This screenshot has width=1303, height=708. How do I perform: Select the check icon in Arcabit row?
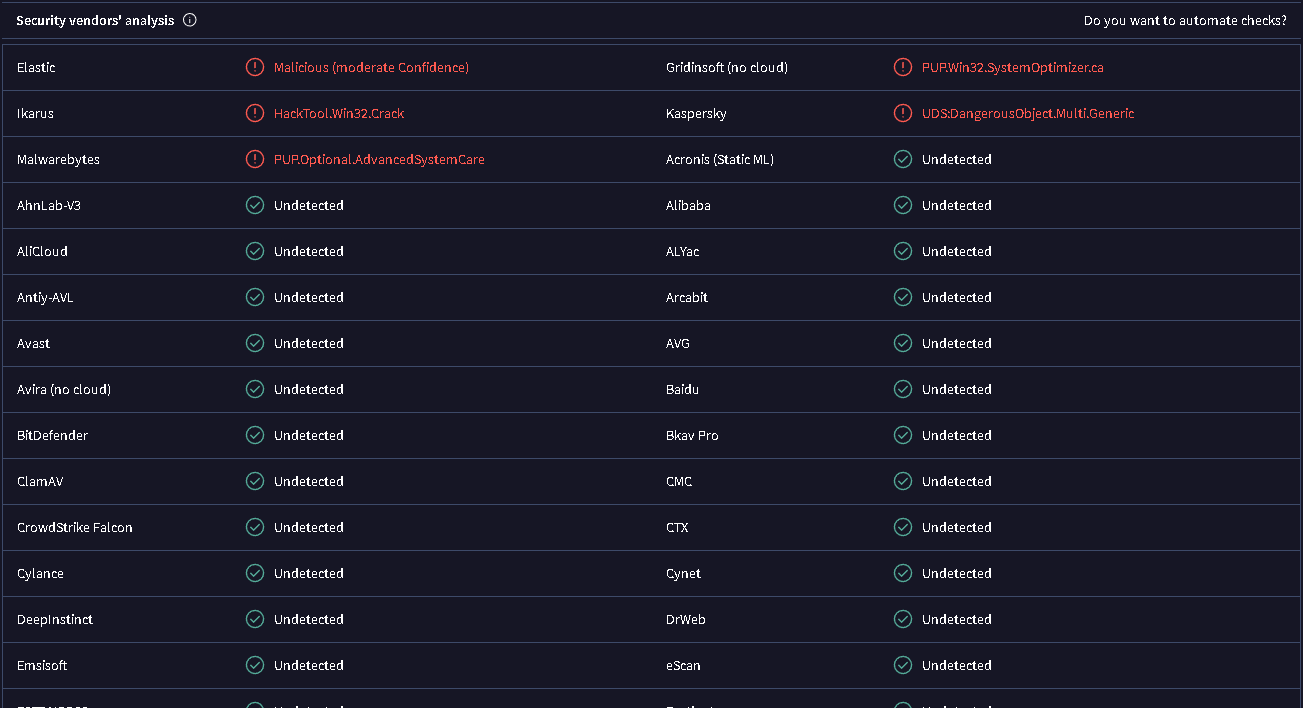click(903, 297)
